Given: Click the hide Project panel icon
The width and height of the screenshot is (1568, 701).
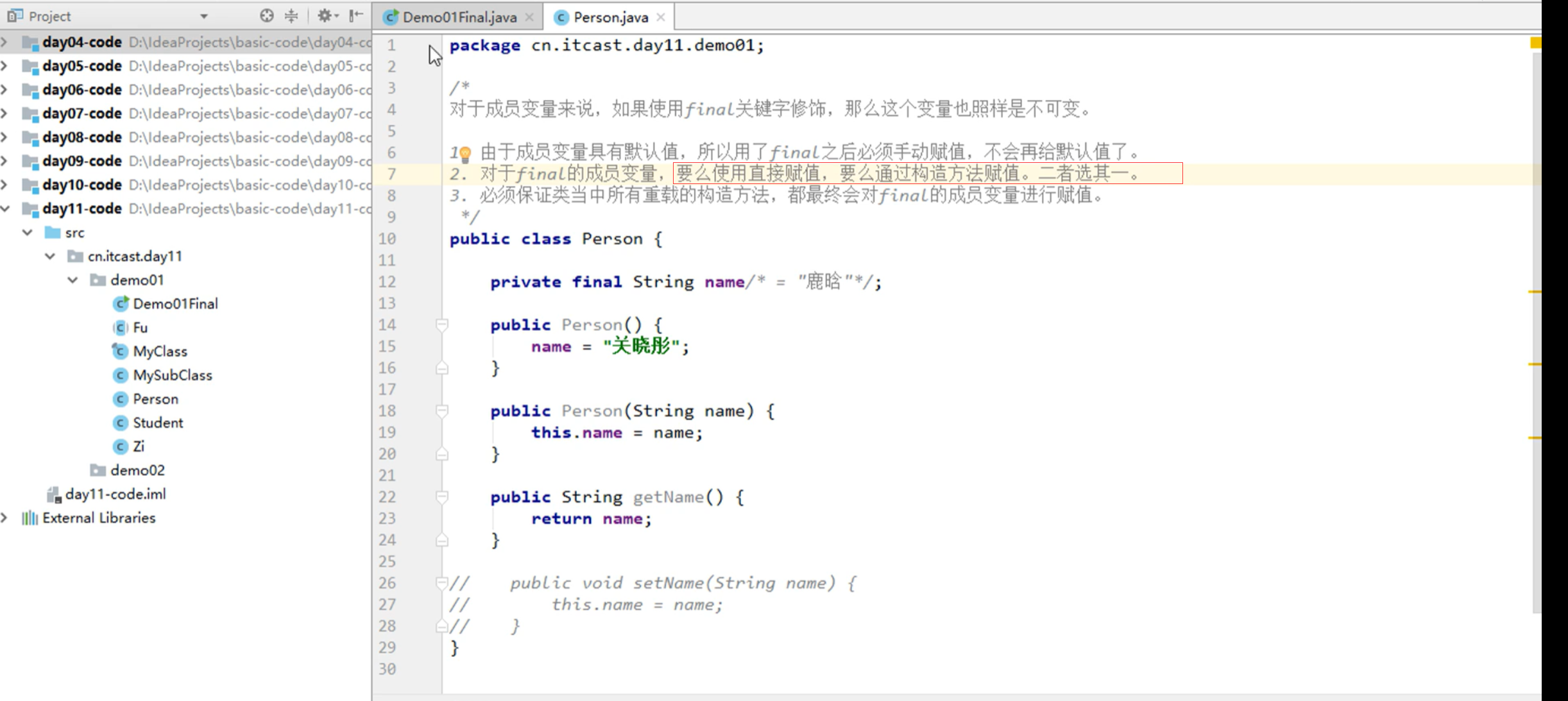Looking at the screenshot, I should [356, 15].
